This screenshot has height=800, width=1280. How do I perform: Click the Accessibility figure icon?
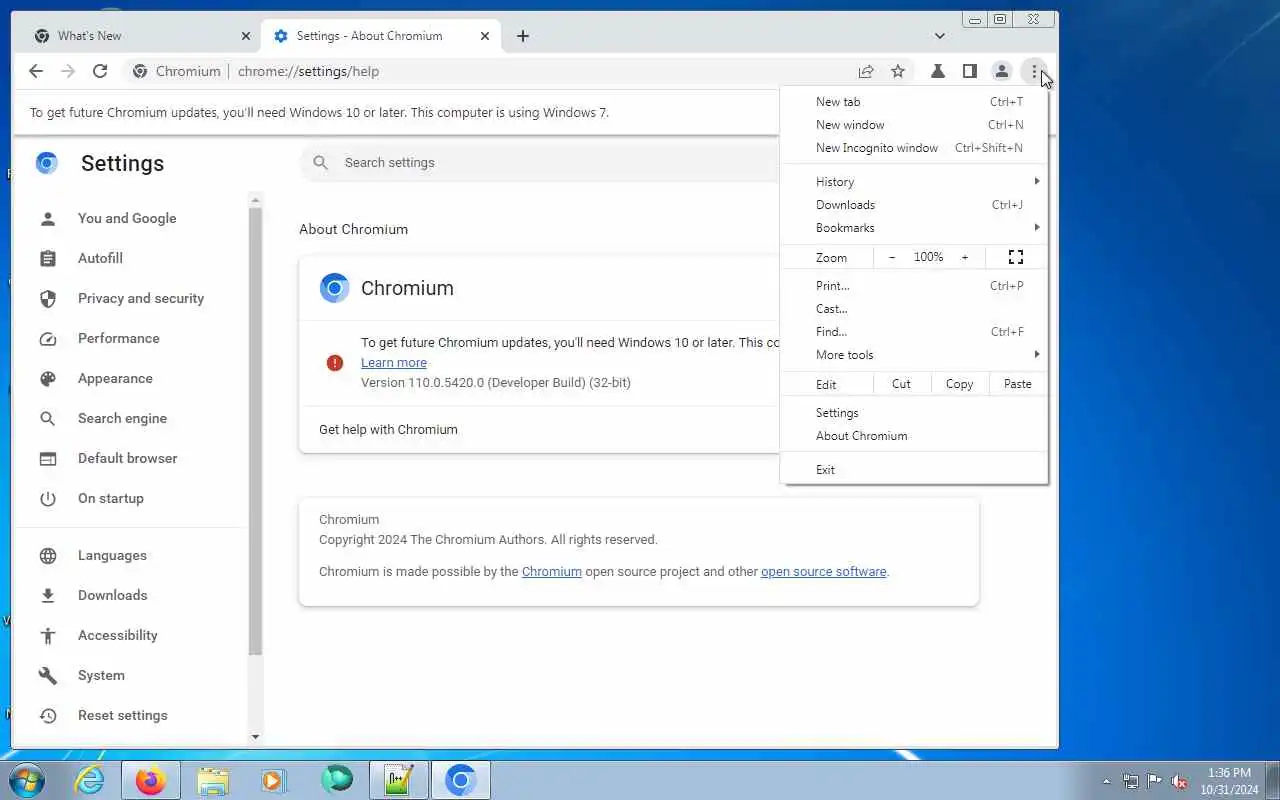[x=48, y=635]
